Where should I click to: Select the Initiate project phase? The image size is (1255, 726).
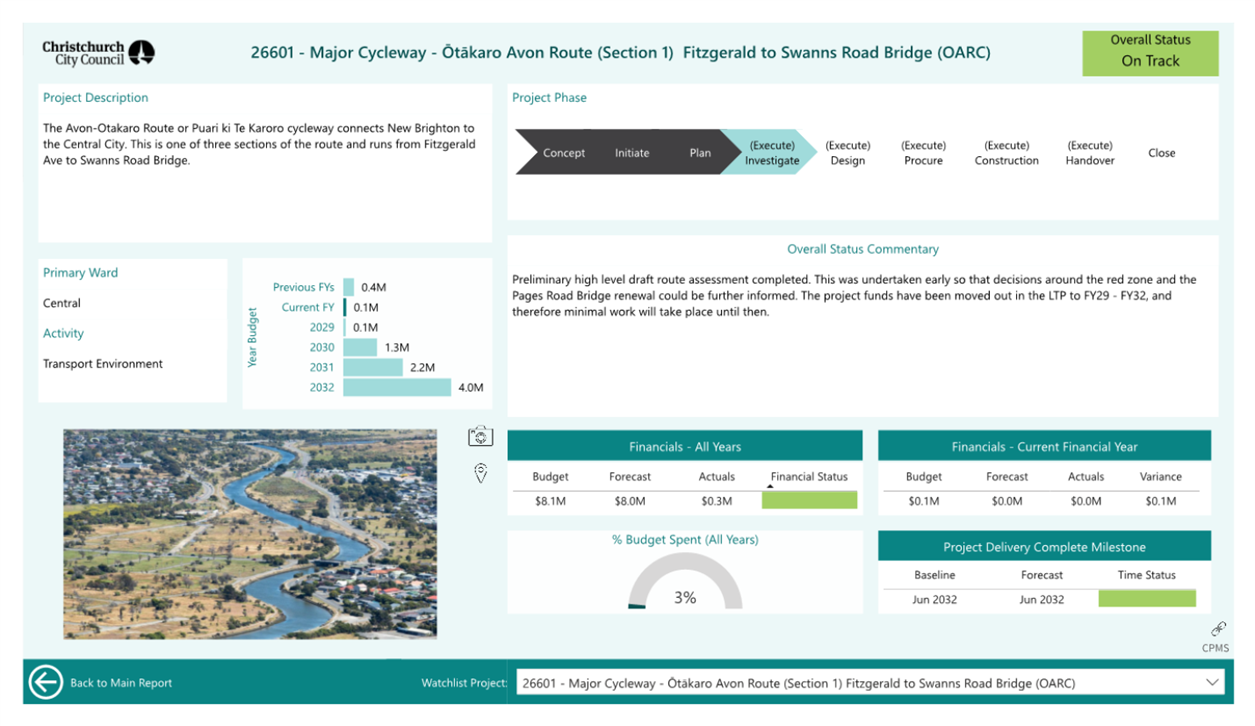632,153
